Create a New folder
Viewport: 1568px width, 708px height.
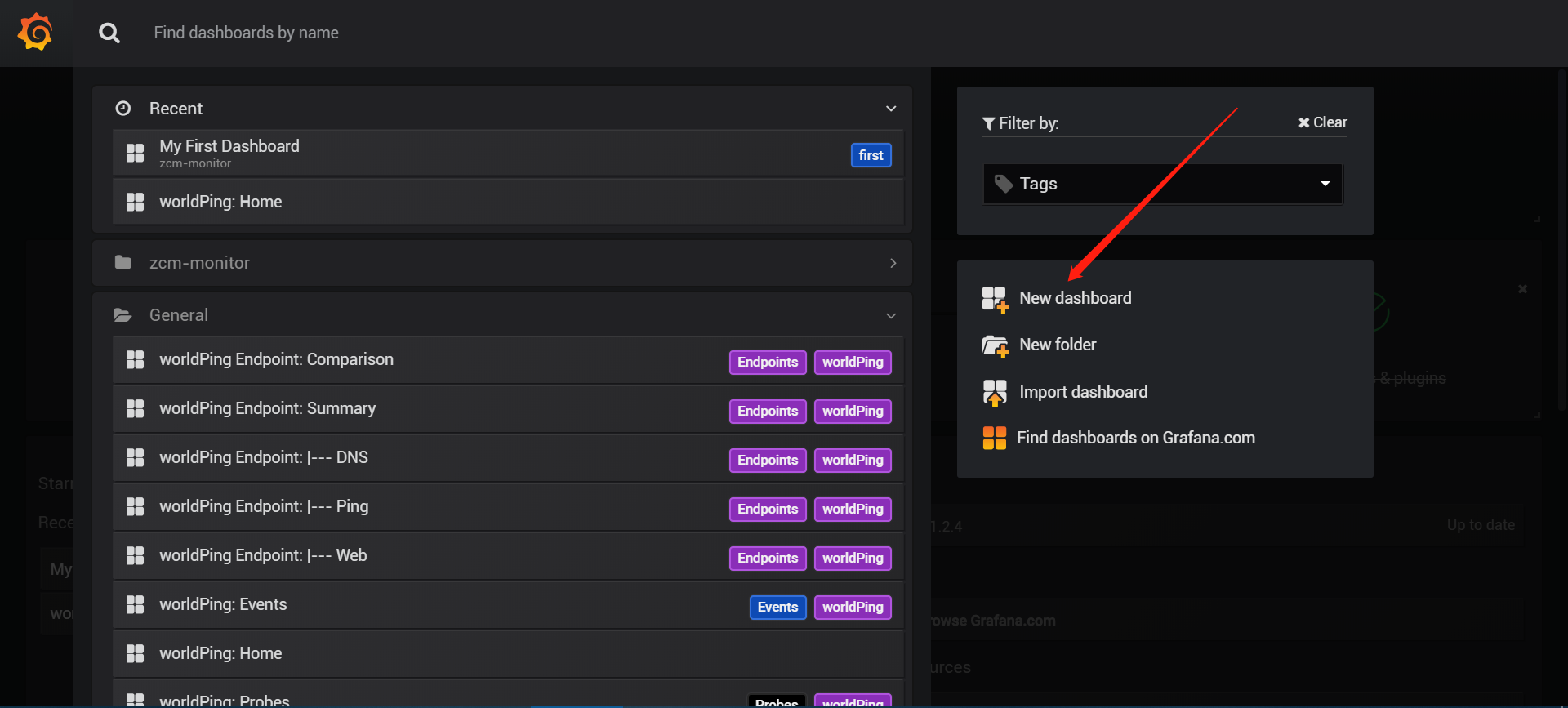coord(1058,345)
